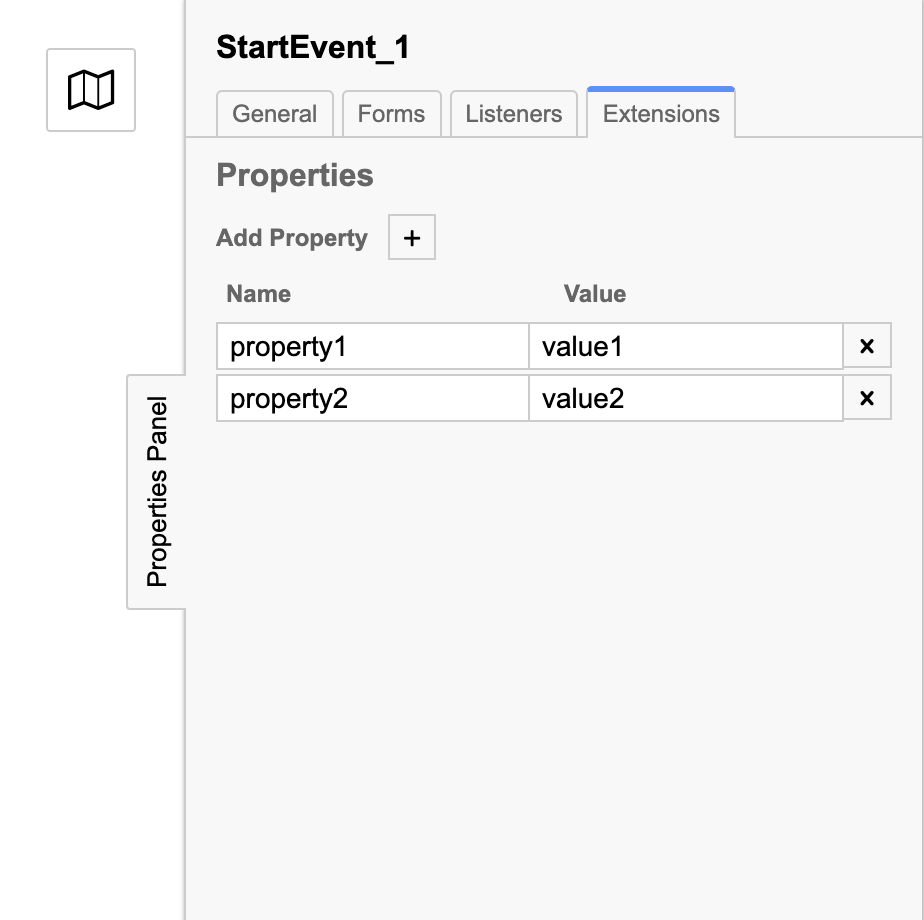Click the Properties section heading

(x=294, y=175)
